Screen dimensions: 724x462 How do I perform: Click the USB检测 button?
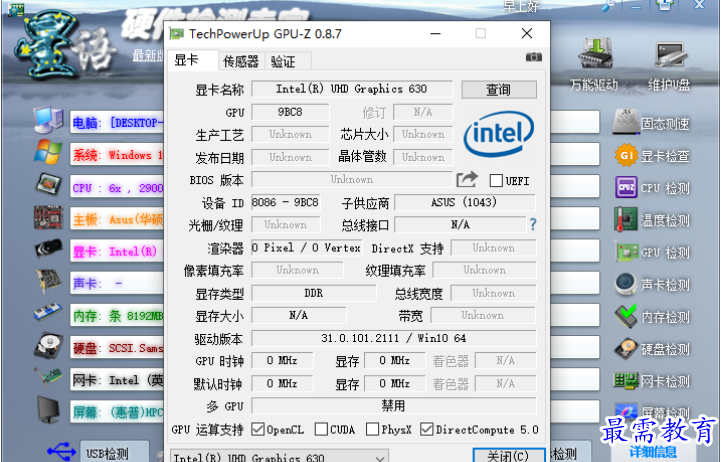coord(115,452)
